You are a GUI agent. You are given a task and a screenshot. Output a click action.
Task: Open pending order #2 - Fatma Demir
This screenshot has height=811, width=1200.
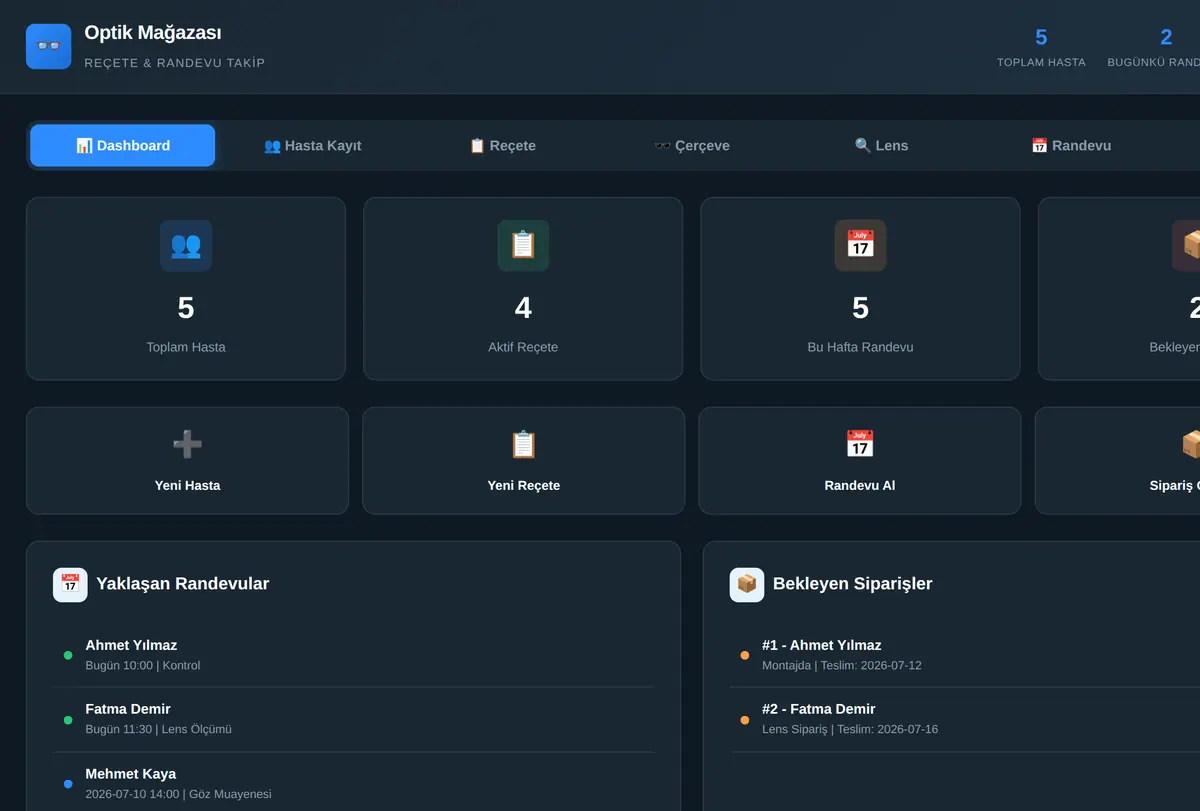(965, 719)
